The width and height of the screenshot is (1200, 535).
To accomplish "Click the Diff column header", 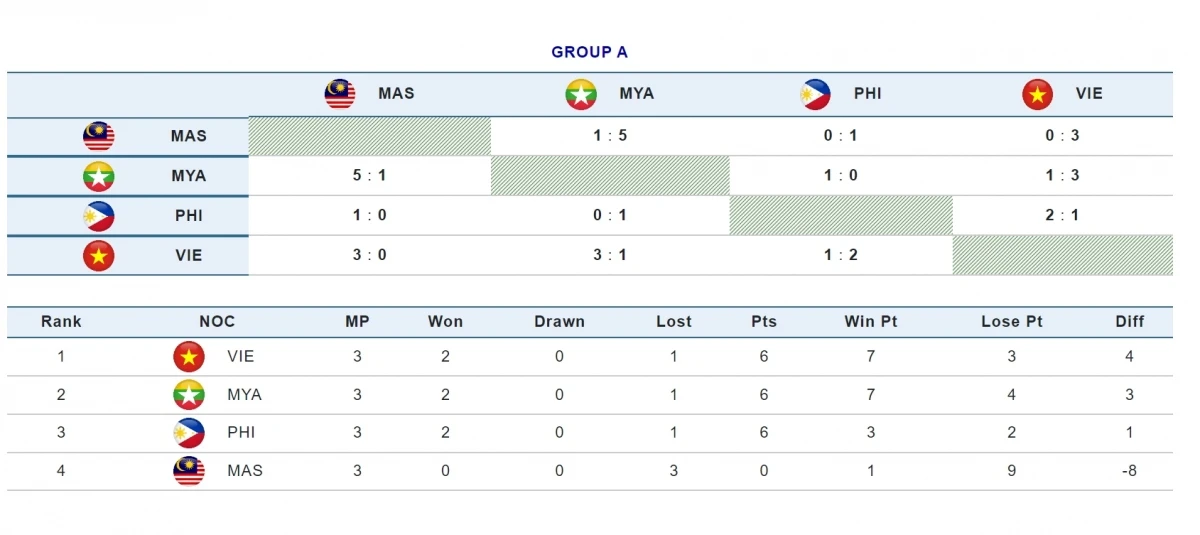I will click(x=1130, y=322).
